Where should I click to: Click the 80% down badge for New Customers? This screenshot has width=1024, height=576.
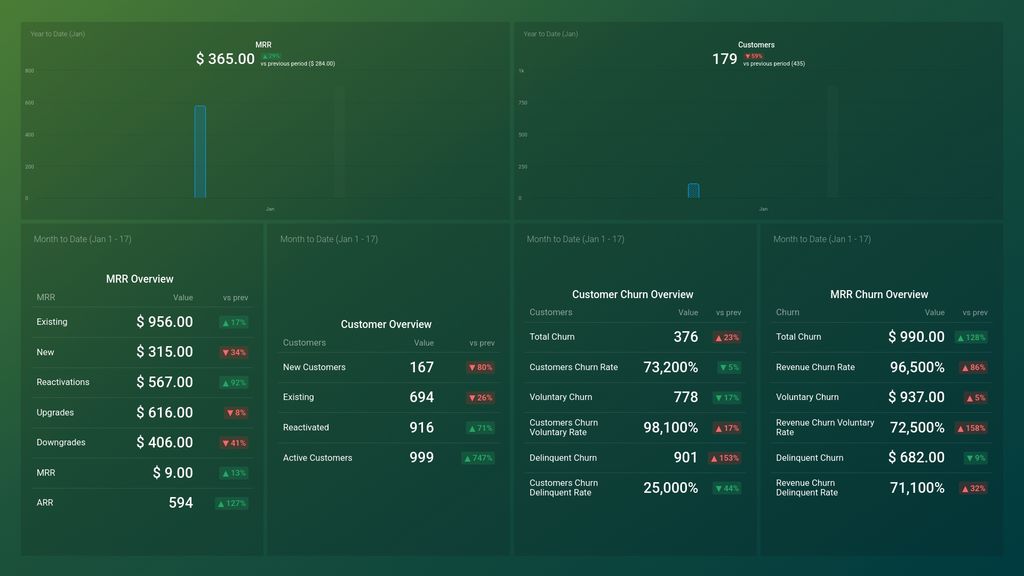coord(481,368)
